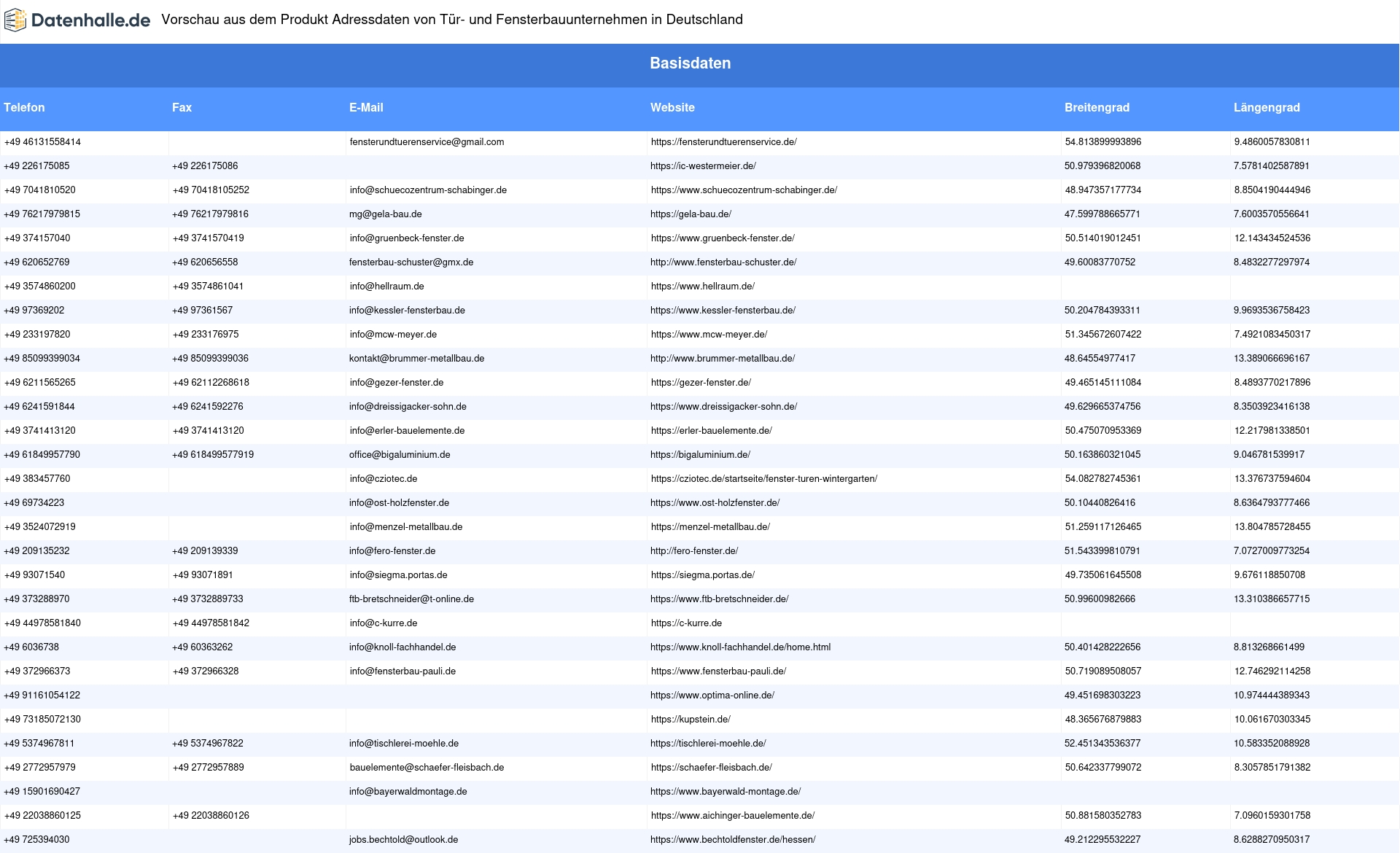Select latitude value 52.451343536377
Image resolution: width=1400 pixels, height=853 pixels.
click(1102, 744)
